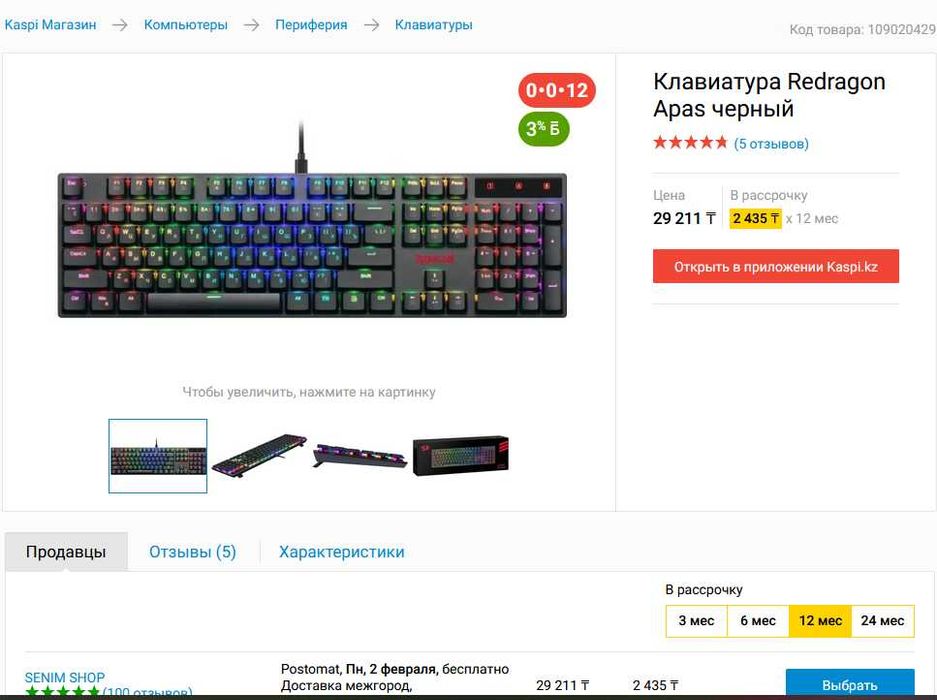Click Открыть в приложении Kaspi.kz button

776,267
